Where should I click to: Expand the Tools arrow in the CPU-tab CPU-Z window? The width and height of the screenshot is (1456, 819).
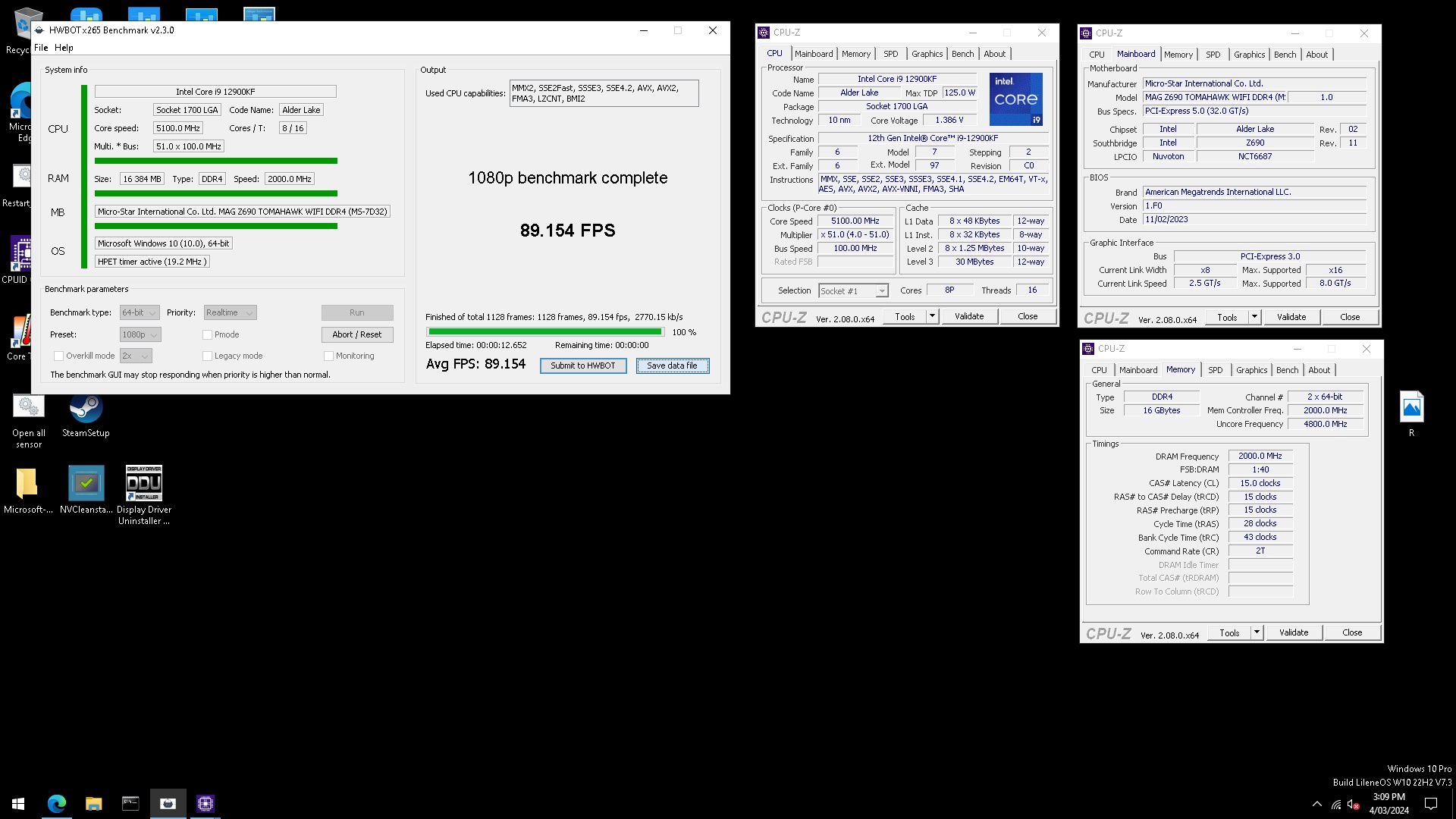coord(932,316)
